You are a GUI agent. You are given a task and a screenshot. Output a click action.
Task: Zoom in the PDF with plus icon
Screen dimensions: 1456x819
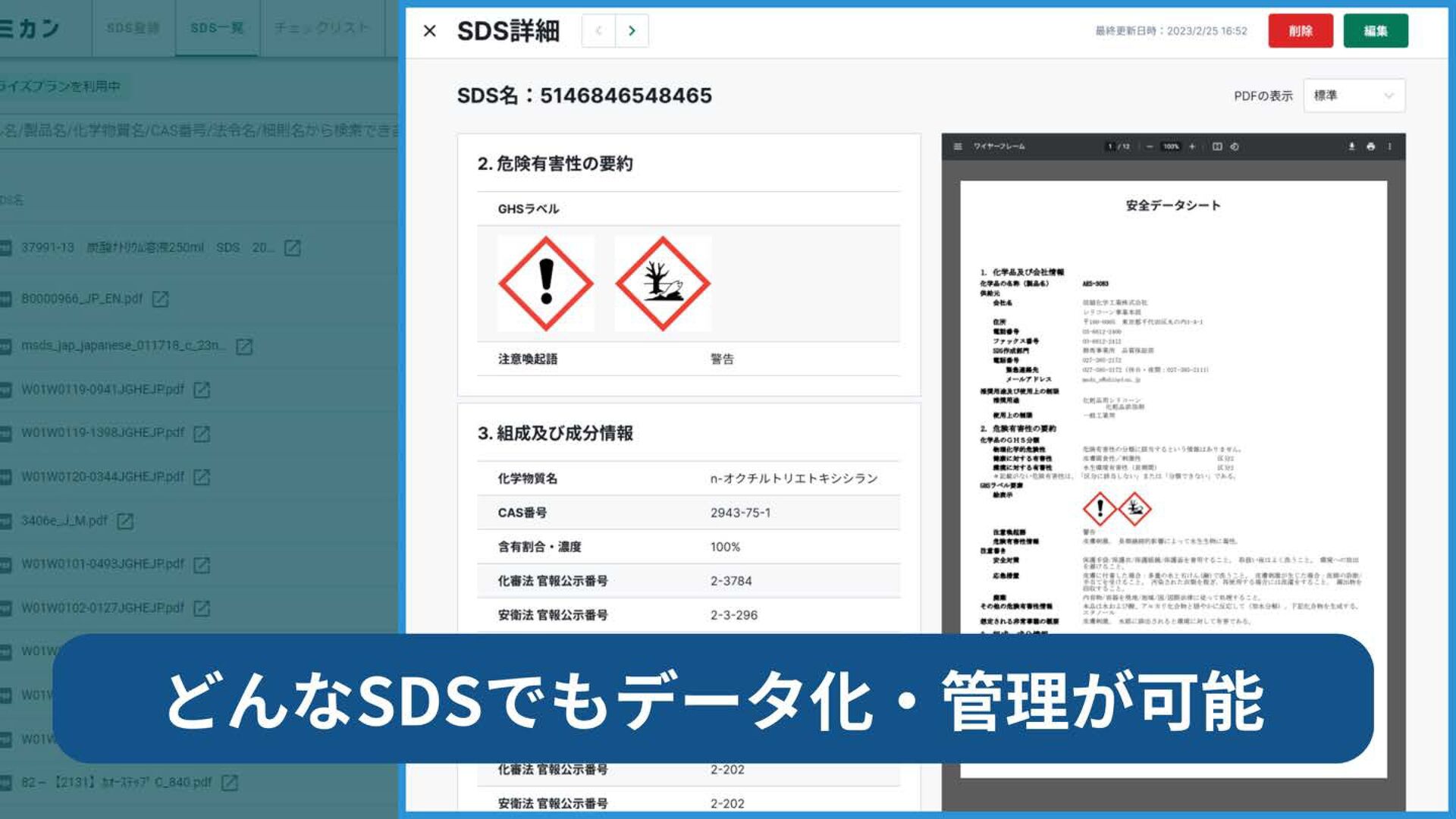point(1192,146)
